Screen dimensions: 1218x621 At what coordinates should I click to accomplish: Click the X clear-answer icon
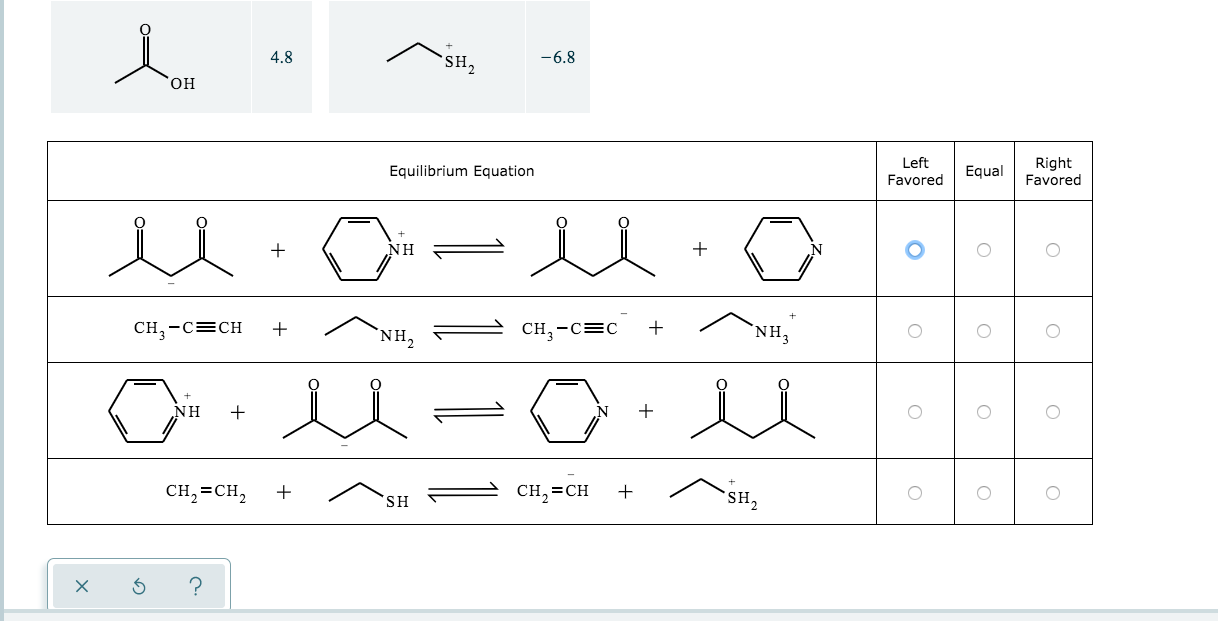pos(82,586)
